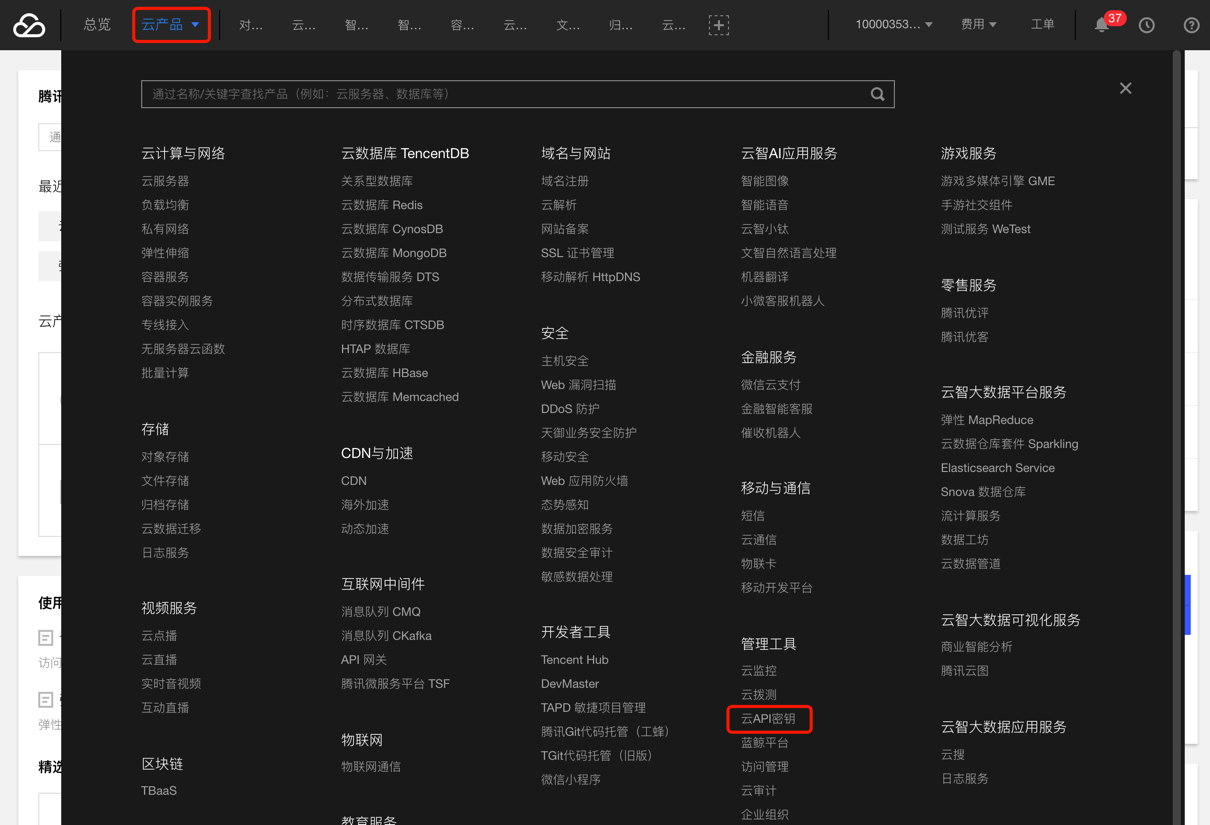This screenshot has height=825, width=1210.
Task: Expand the 10000353 account dropdown
Action: tap(893, 25)
